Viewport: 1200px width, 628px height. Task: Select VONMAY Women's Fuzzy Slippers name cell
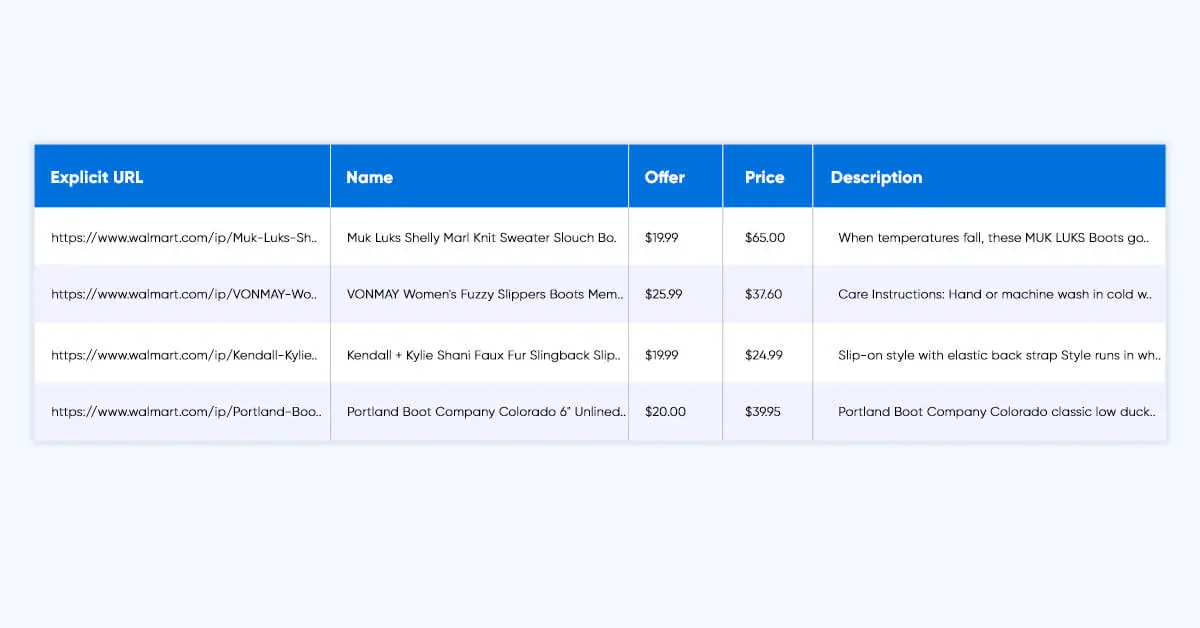click(485, 295)
